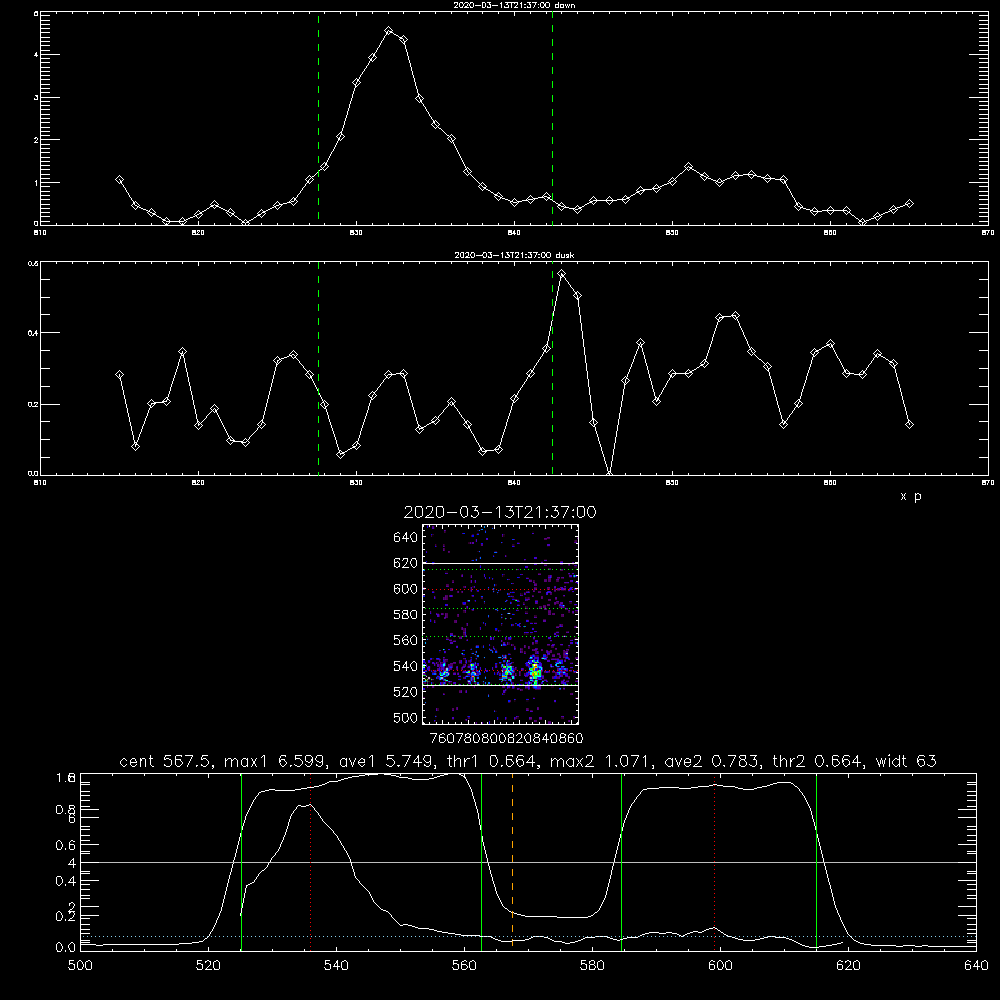
Task: Click the green solid line at 615 in bottom plot
Action: click(x=816, y=862)
